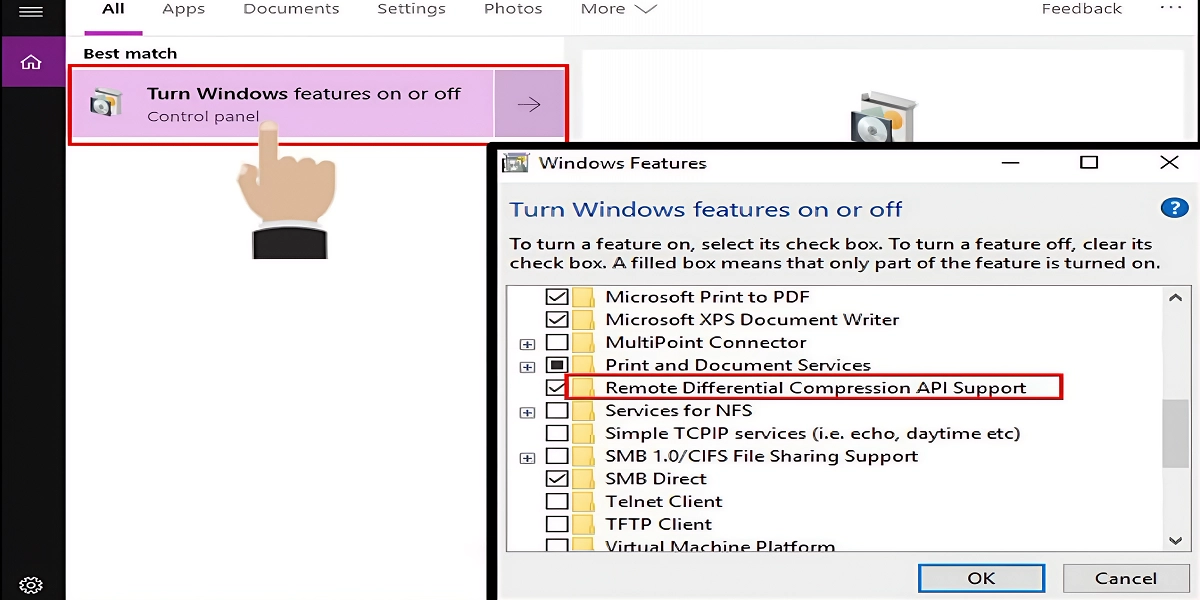The width and height of the screenshot is (1200, 600).
Task: Switch to the Settings search tab
Action: click(x=411, y=9)
